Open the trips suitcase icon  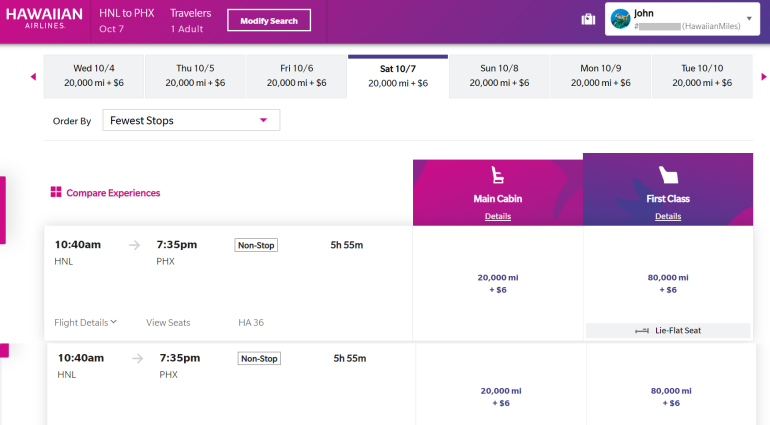click(588, 19)
